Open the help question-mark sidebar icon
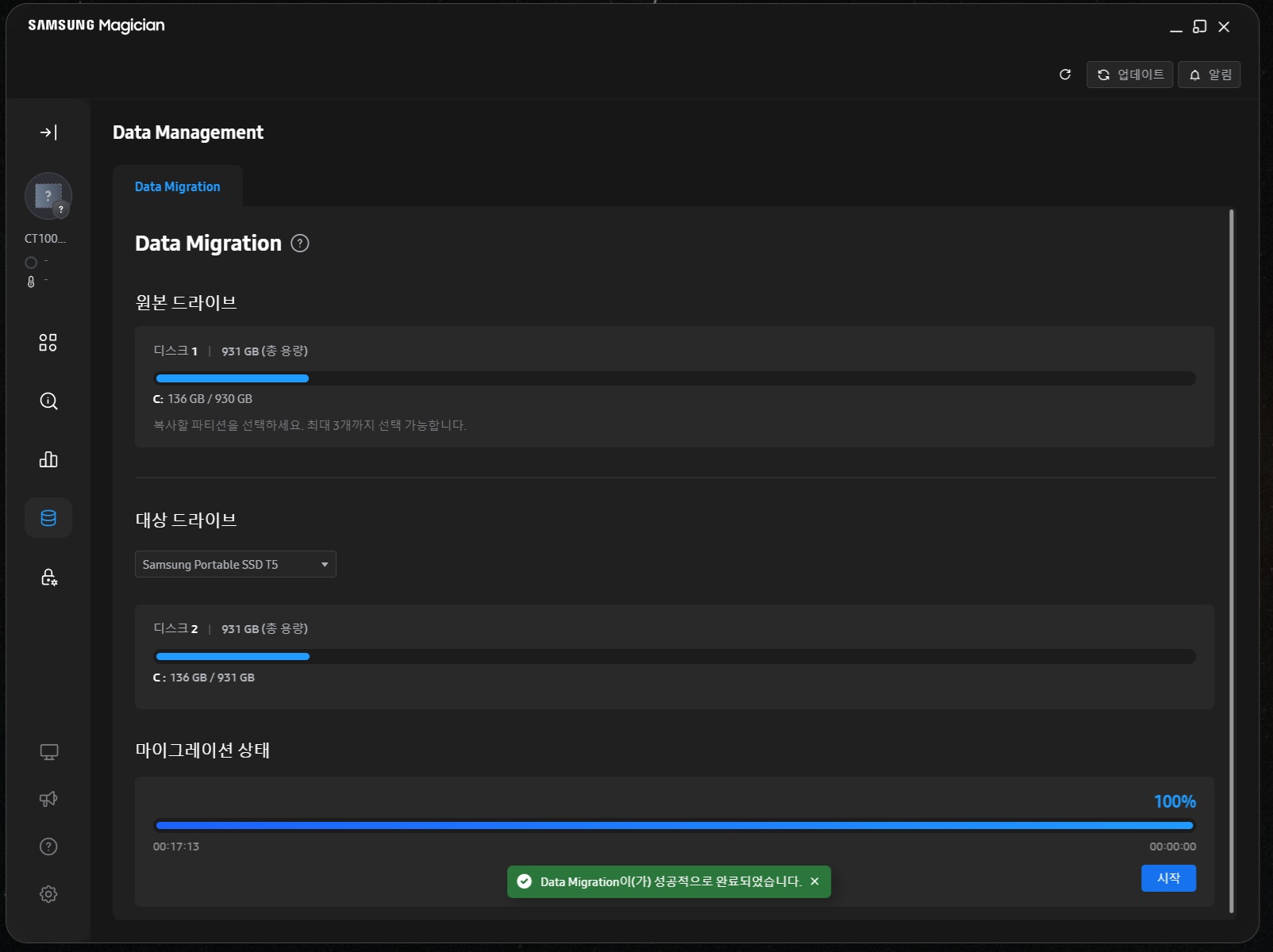The height and width of the screenshot is (952, 1273). pos(48,846)
